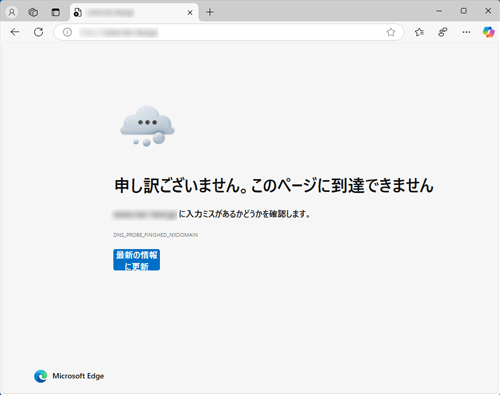Screen dimensions: 500x395
Task: Maximize the browser window
Action: [x=464, y=11]
